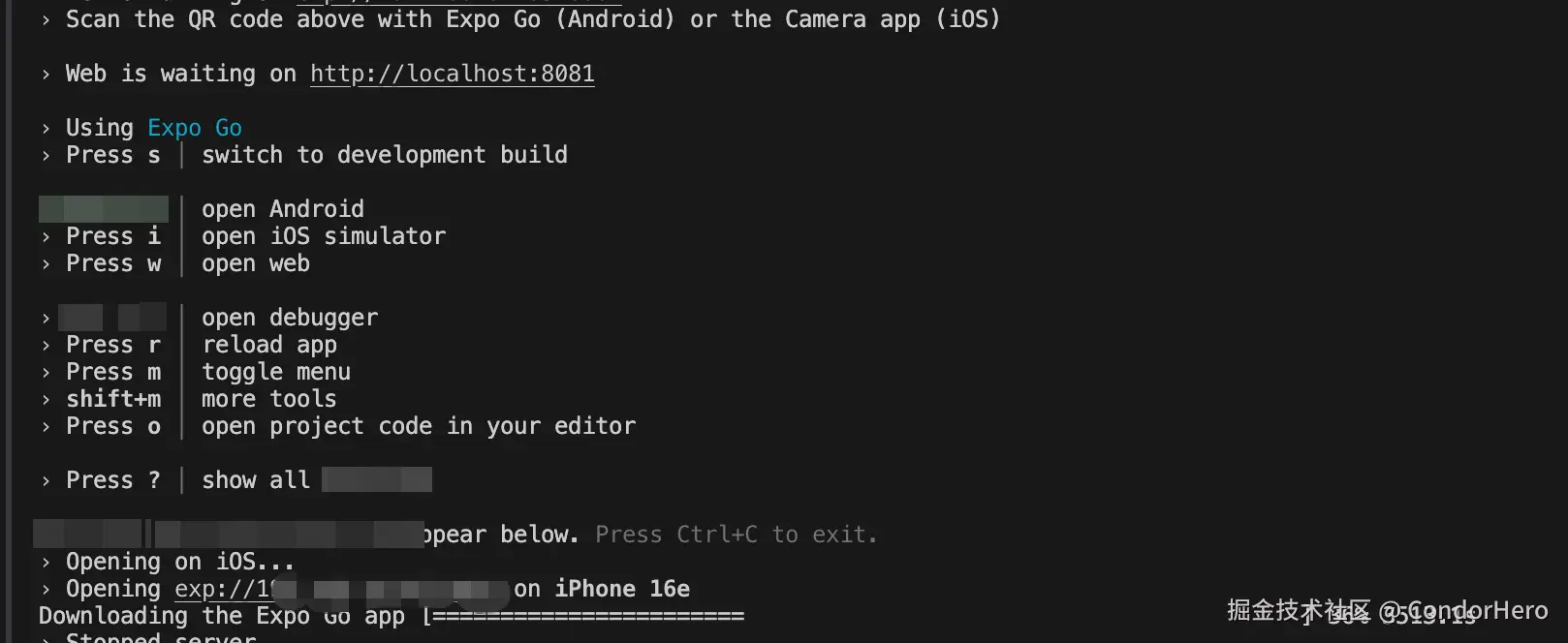The image size is (1568, 643).
Task: Click the blue Expo Go text
Action: 195,128
